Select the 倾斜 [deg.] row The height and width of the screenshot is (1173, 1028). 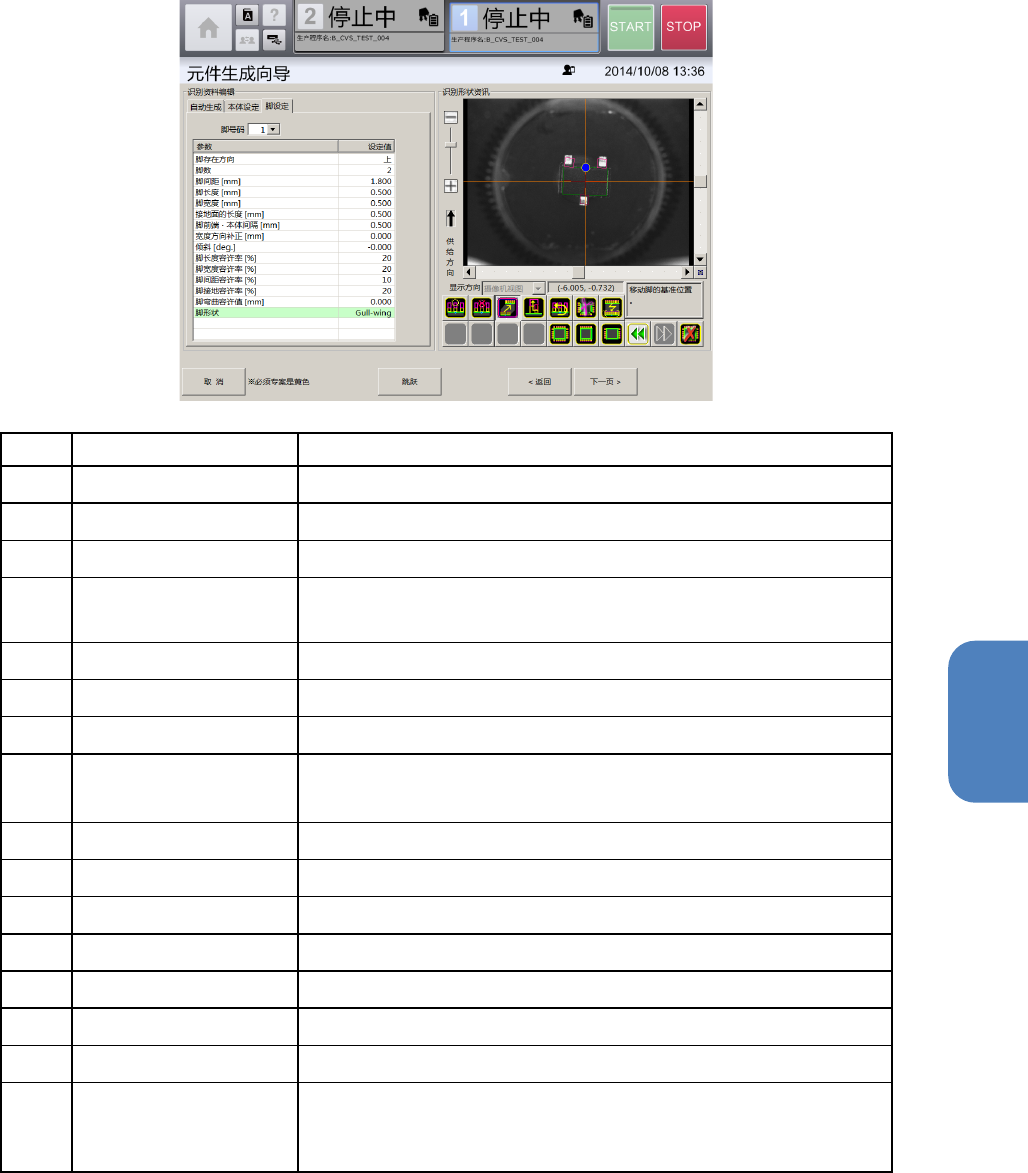coord(293,247)
